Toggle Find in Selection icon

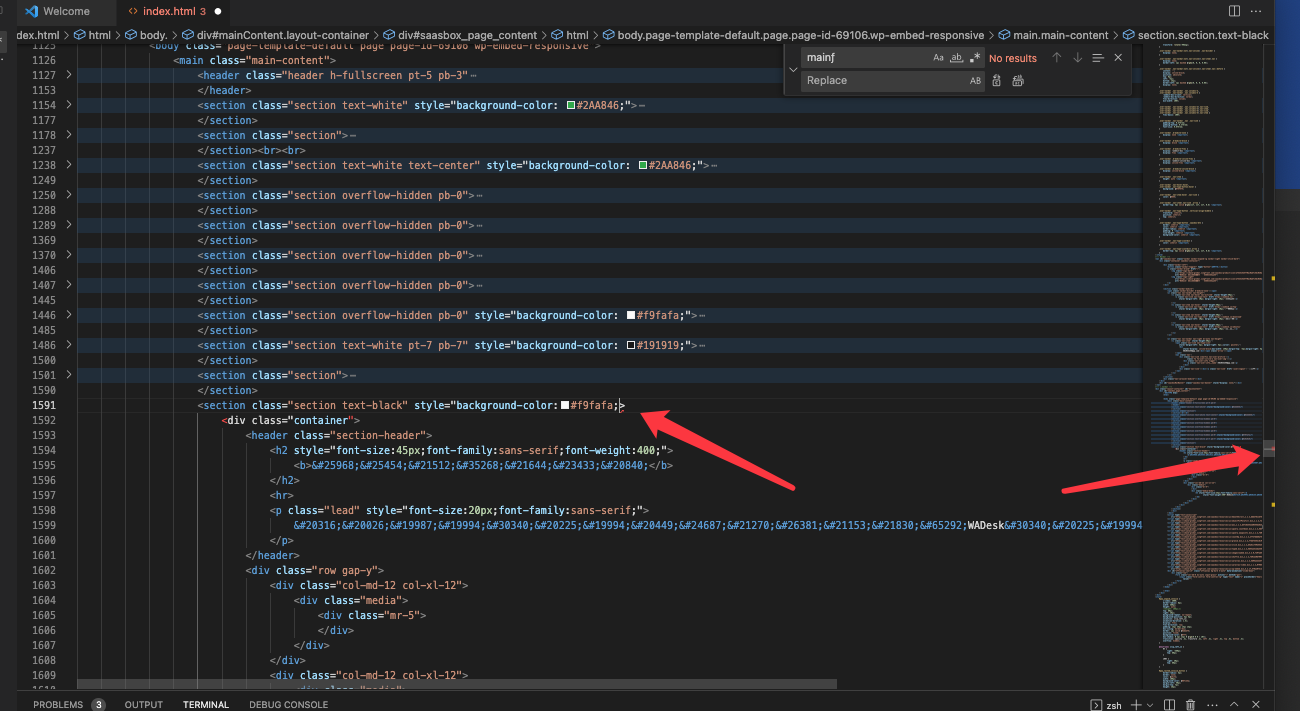point(1098,58)
